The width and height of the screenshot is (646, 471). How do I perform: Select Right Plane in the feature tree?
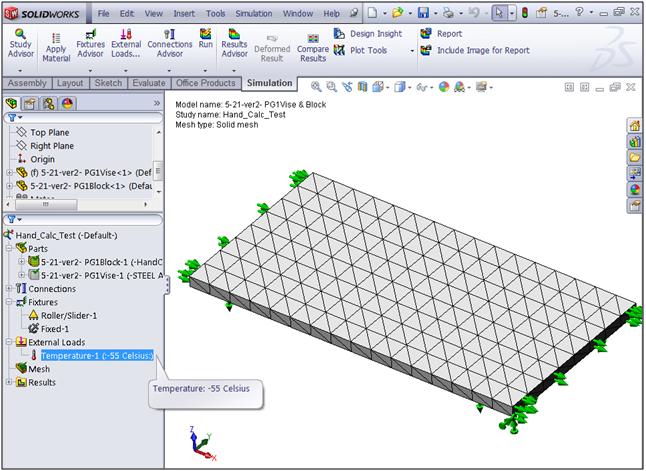[x=45, y=146]
